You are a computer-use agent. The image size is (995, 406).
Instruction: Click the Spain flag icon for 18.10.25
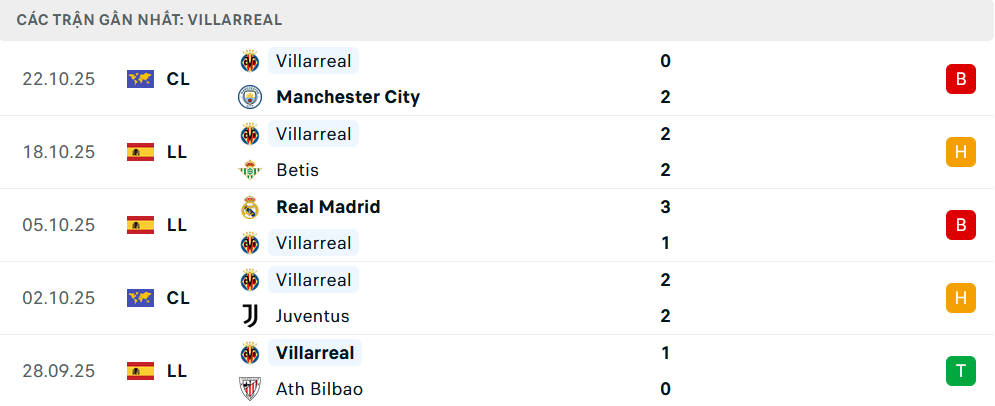[x=140, y=152]
